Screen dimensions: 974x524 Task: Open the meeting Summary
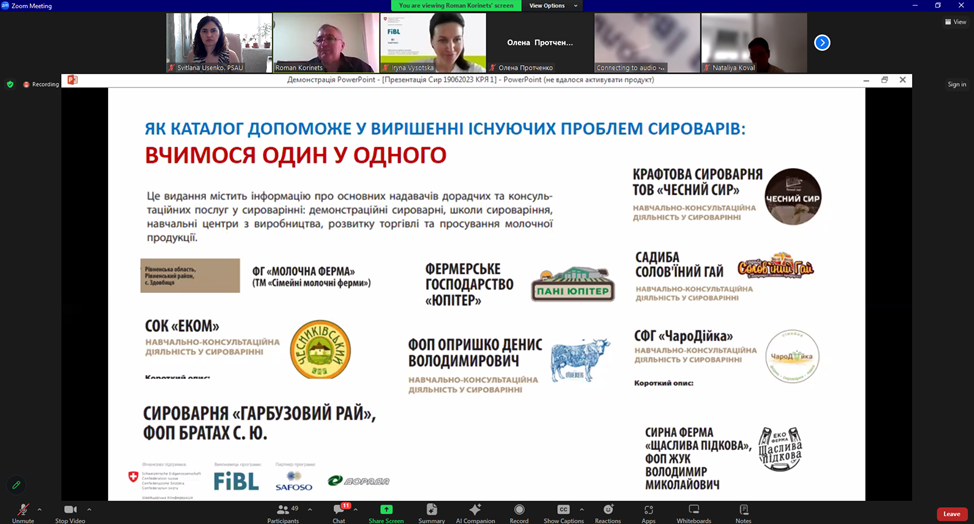click(x=432, y=513)
